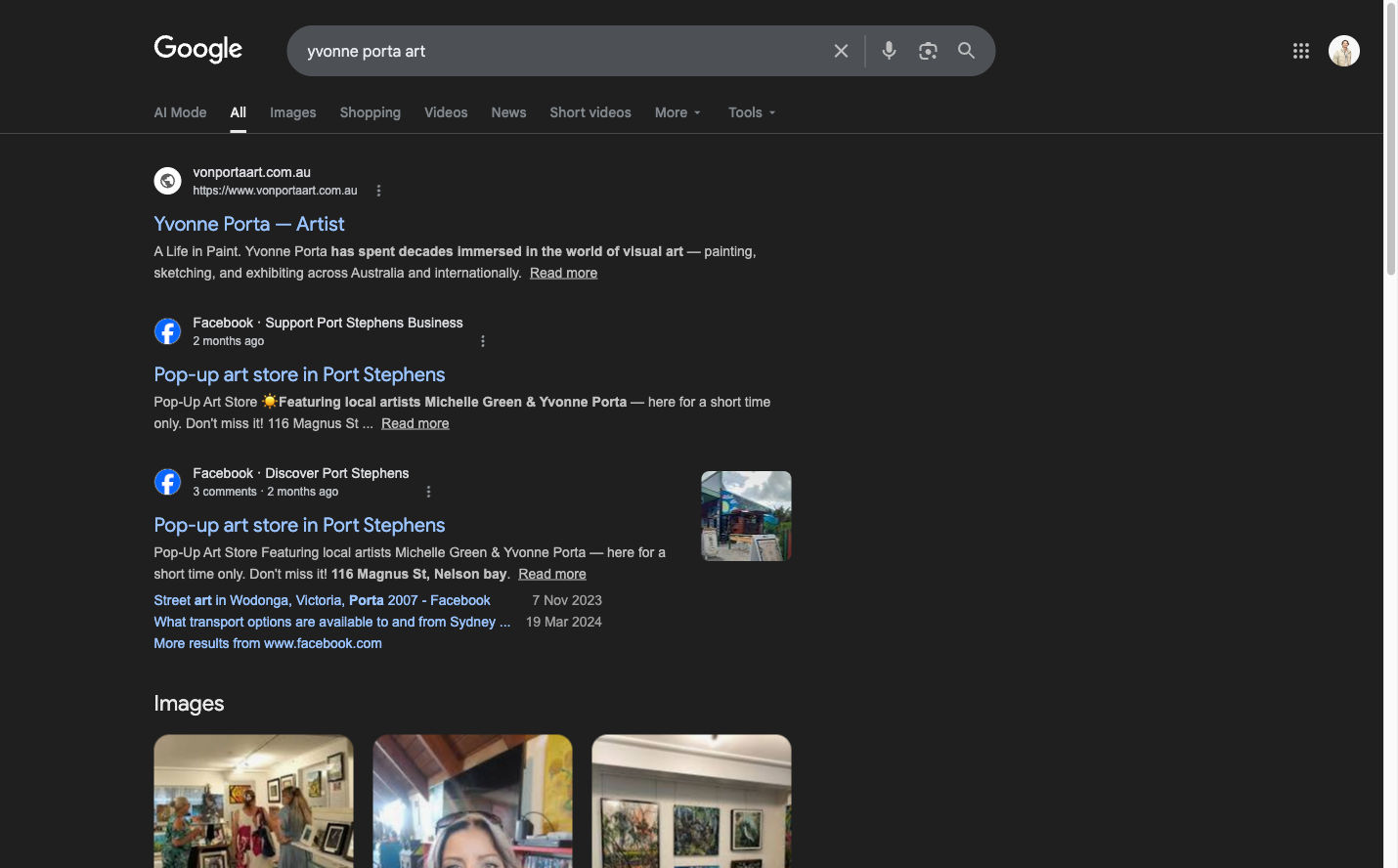Activate voice search with the microphone icon

[888, 50]
